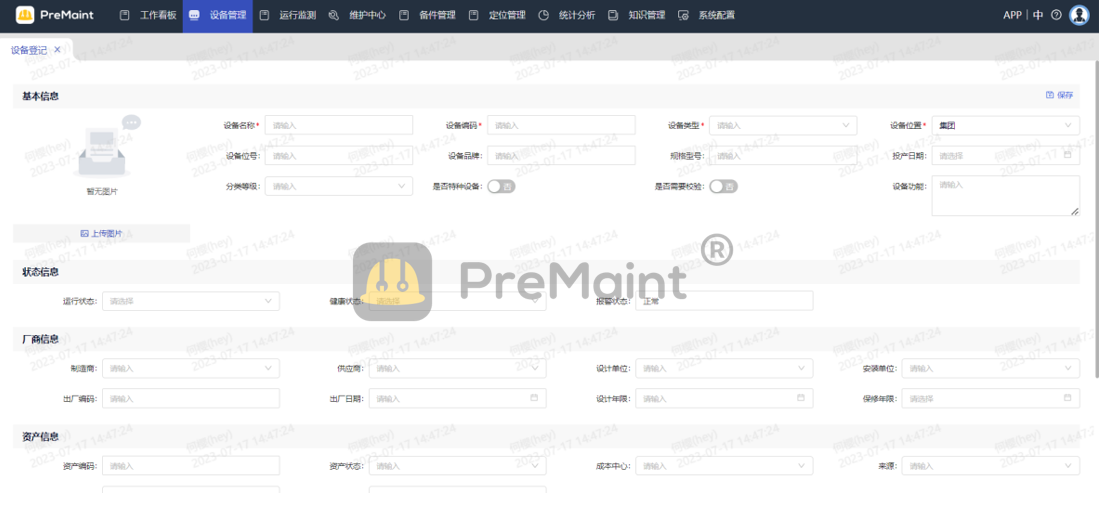Click calendar icon in 出厂日期 field
The width and height of the screenshot is (1099, 519).
534,398
